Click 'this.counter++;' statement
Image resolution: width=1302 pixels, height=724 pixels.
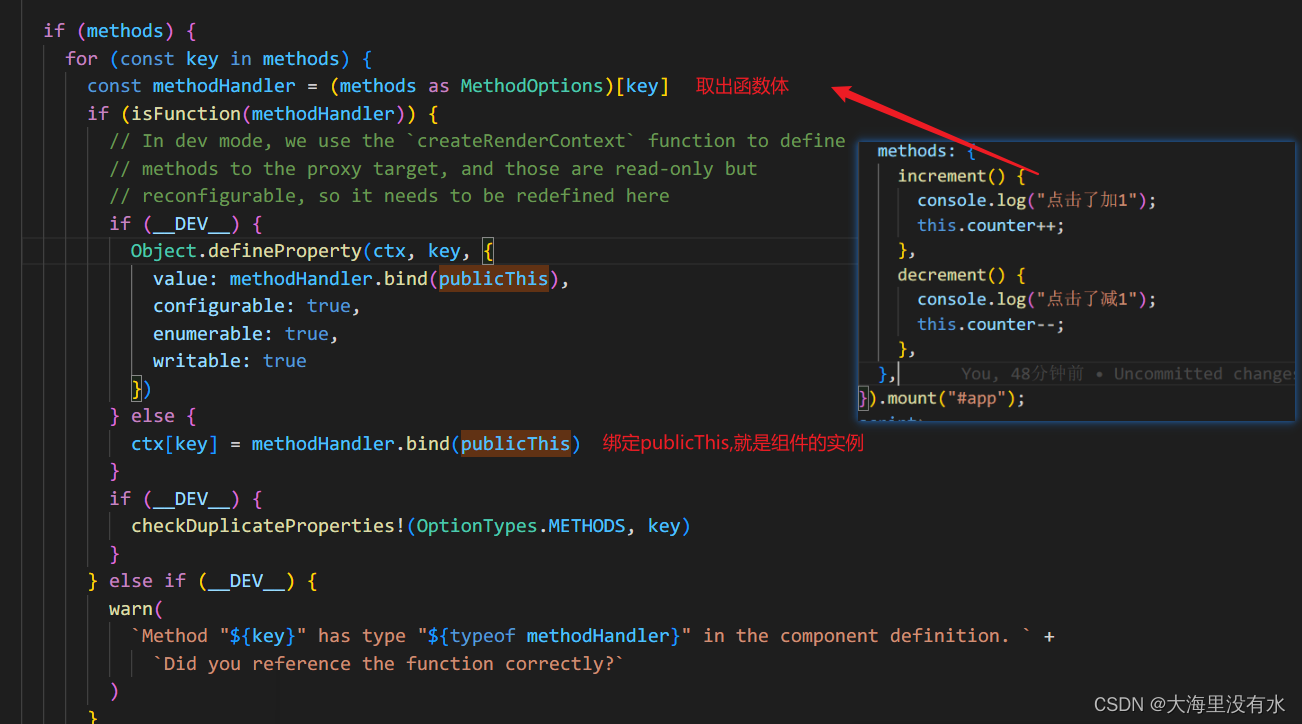pos(991,225)
